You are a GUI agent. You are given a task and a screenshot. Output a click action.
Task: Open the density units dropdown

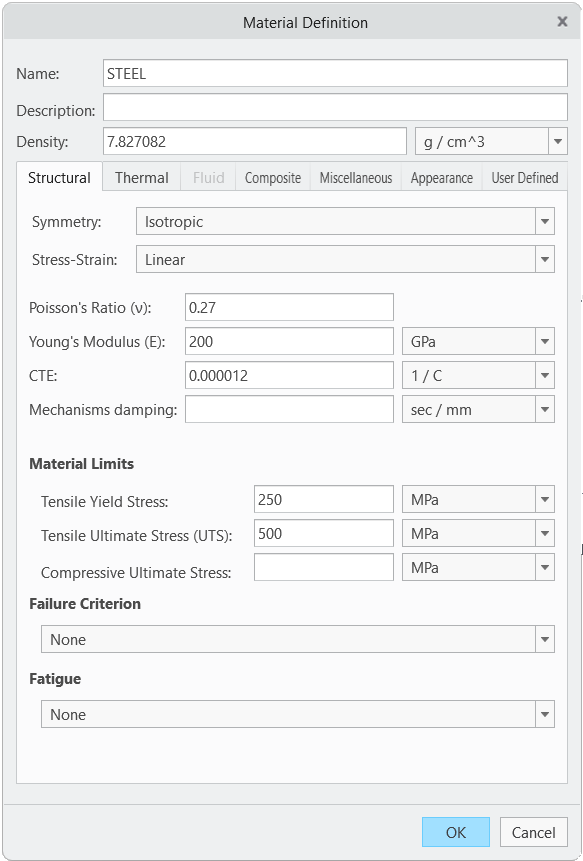tap(557, 141)
